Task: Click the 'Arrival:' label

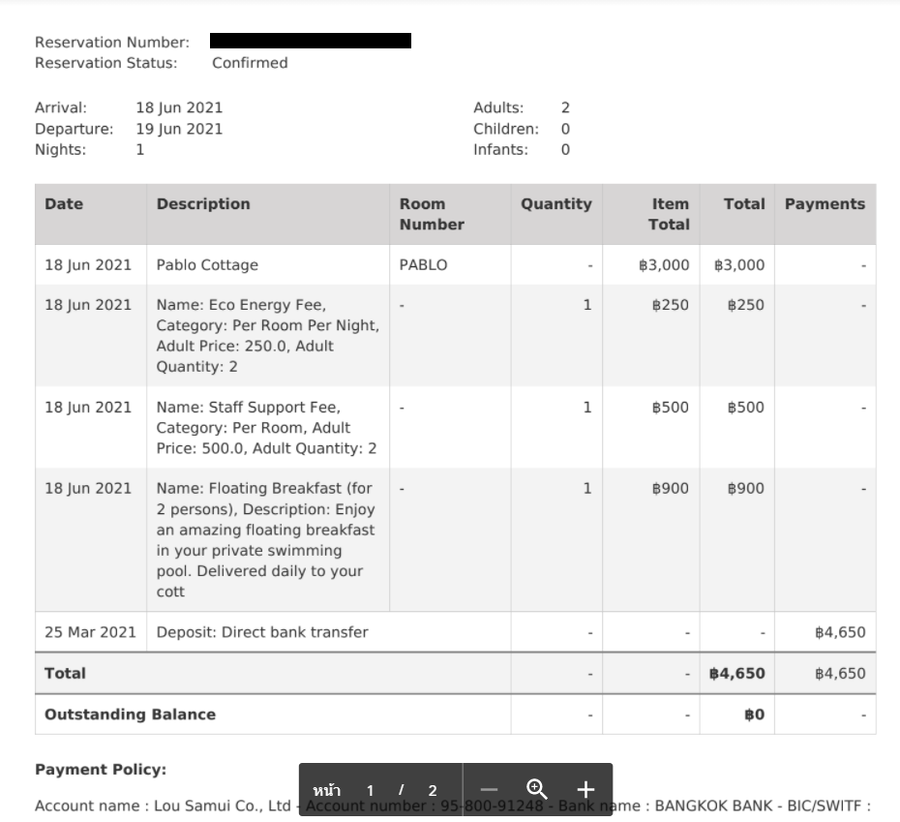Action: tap(61, 108)
